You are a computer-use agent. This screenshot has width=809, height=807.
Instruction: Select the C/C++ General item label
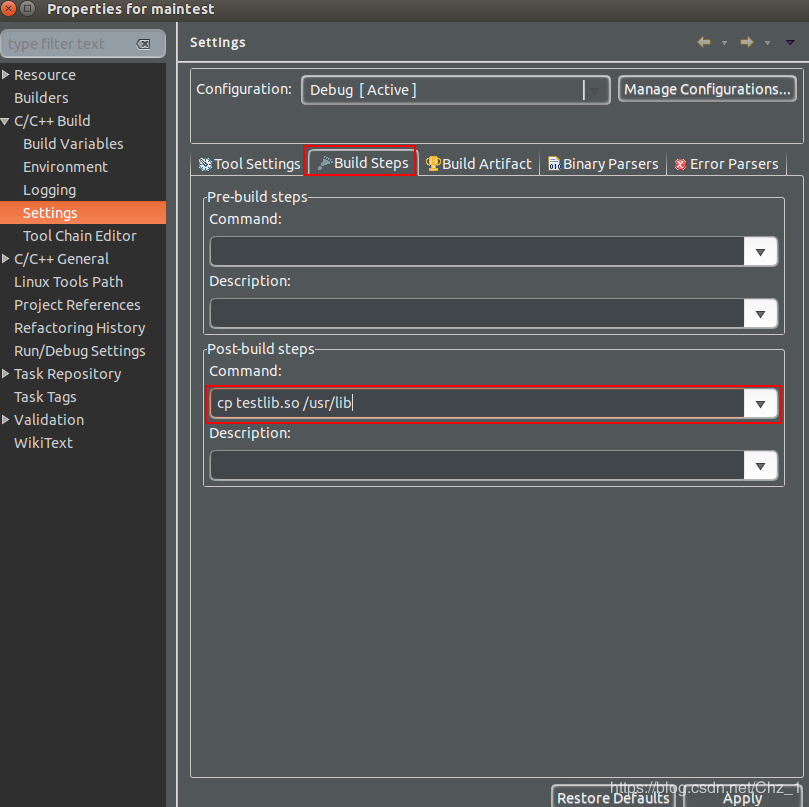tap(61, 259)
